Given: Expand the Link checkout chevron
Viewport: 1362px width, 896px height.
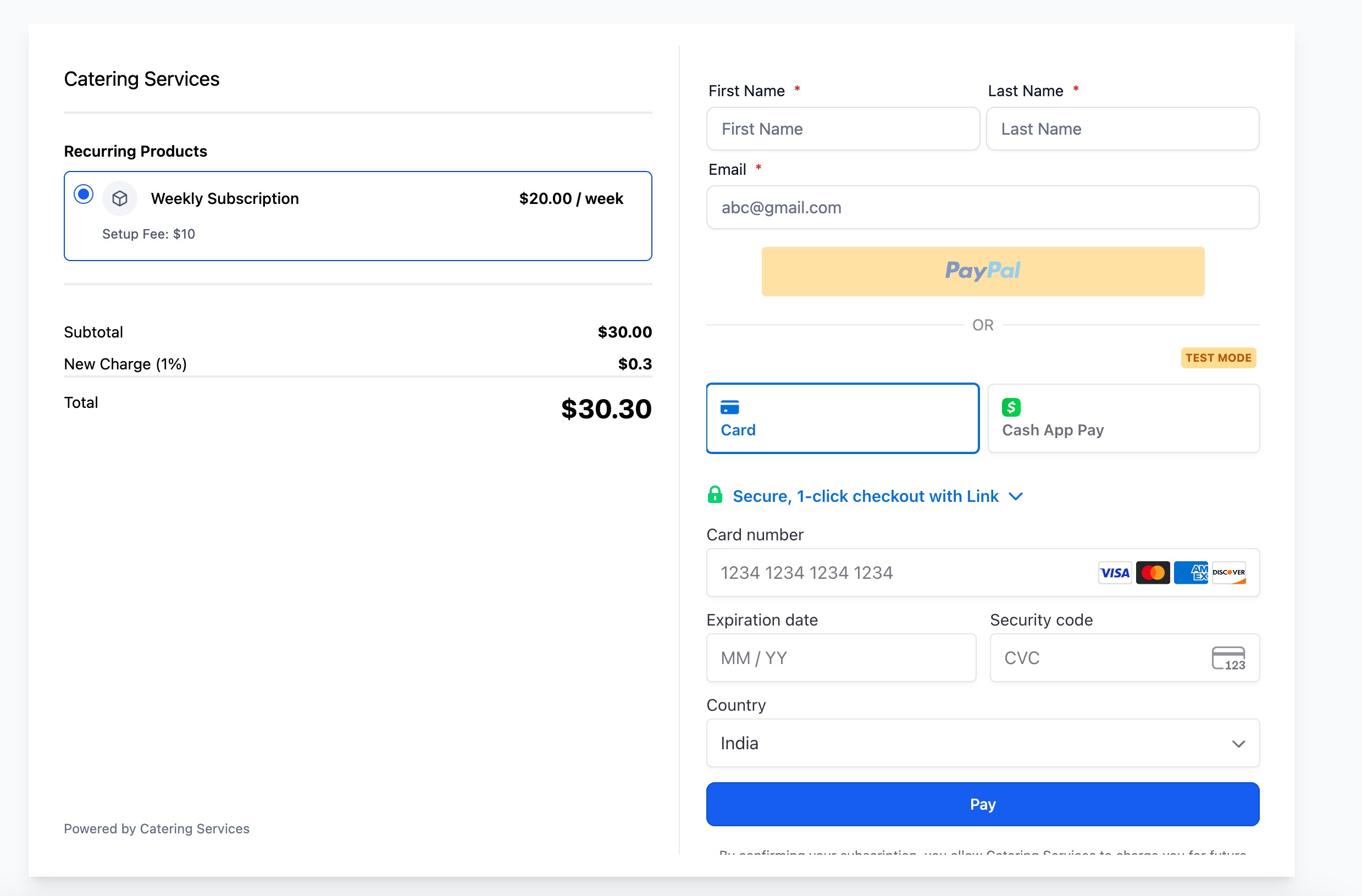Looking at the screenshot, I should pos(1016,496).
